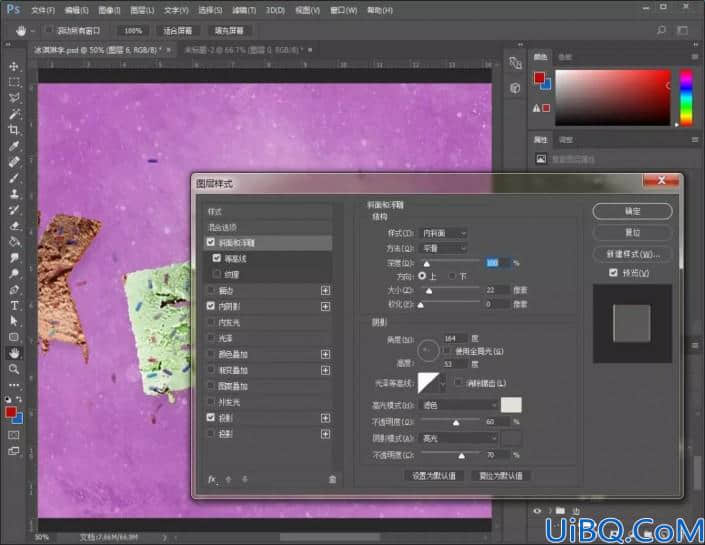This screenshot has width=705, height=545.
Task: Click the plus icon beside 描边
Action: (x=326, y=290)
